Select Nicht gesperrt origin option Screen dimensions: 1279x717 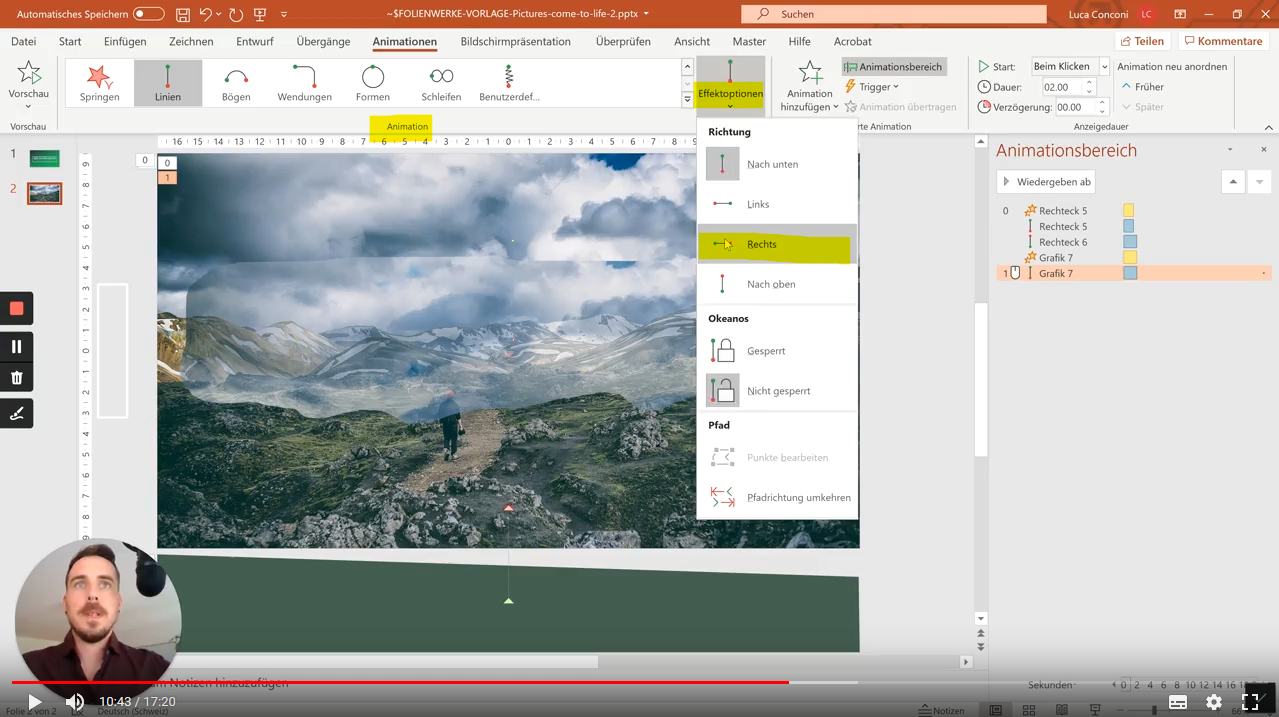(x=777, y=391)
